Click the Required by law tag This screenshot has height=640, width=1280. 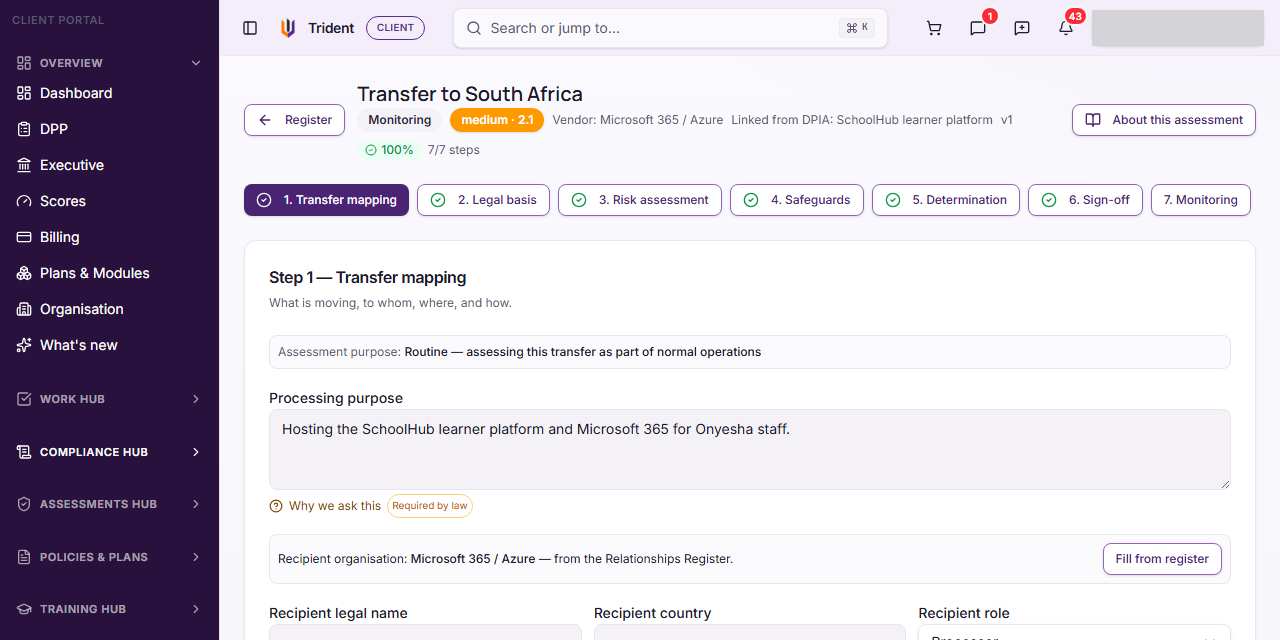point(430,506)
